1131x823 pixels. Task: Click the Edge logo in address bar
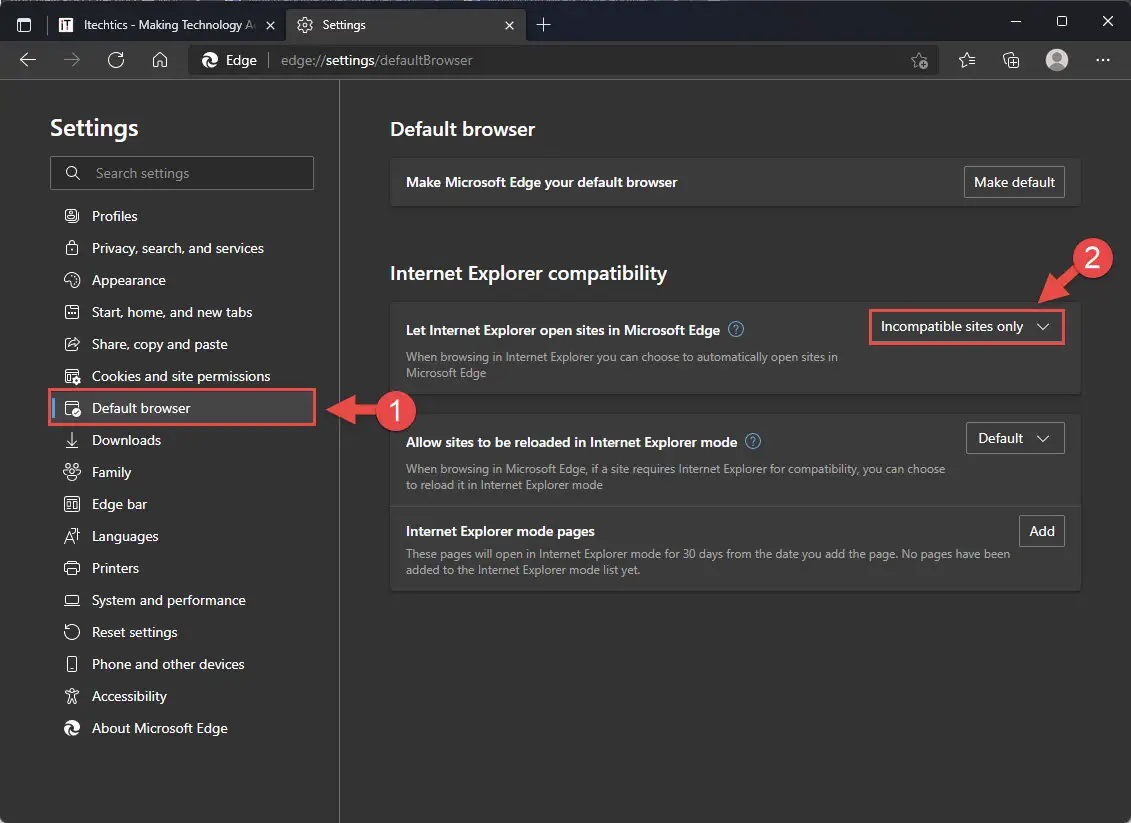(x=210, y=61)
